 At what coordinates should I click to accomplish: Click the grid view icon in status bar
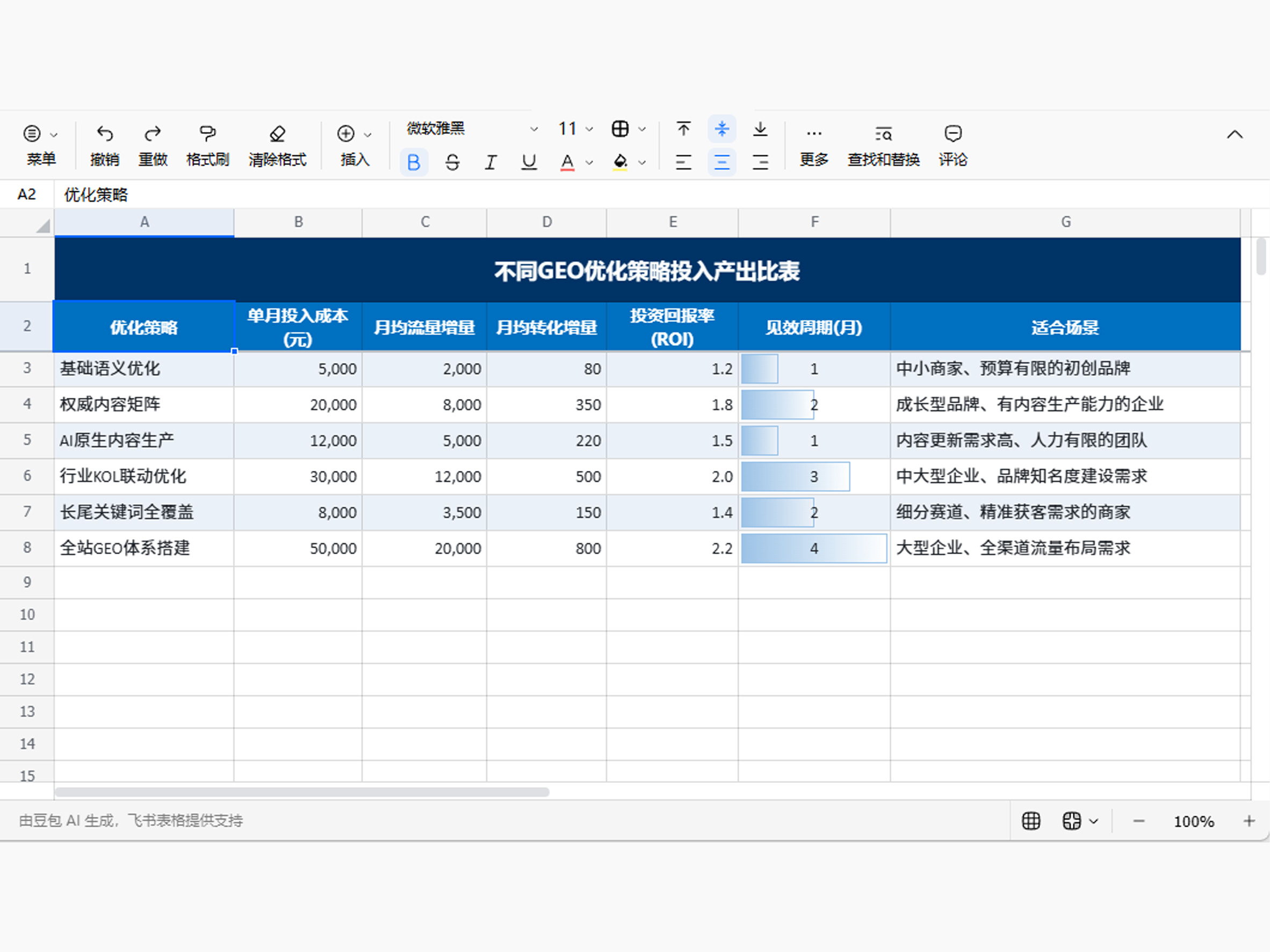coord(1030,821)
